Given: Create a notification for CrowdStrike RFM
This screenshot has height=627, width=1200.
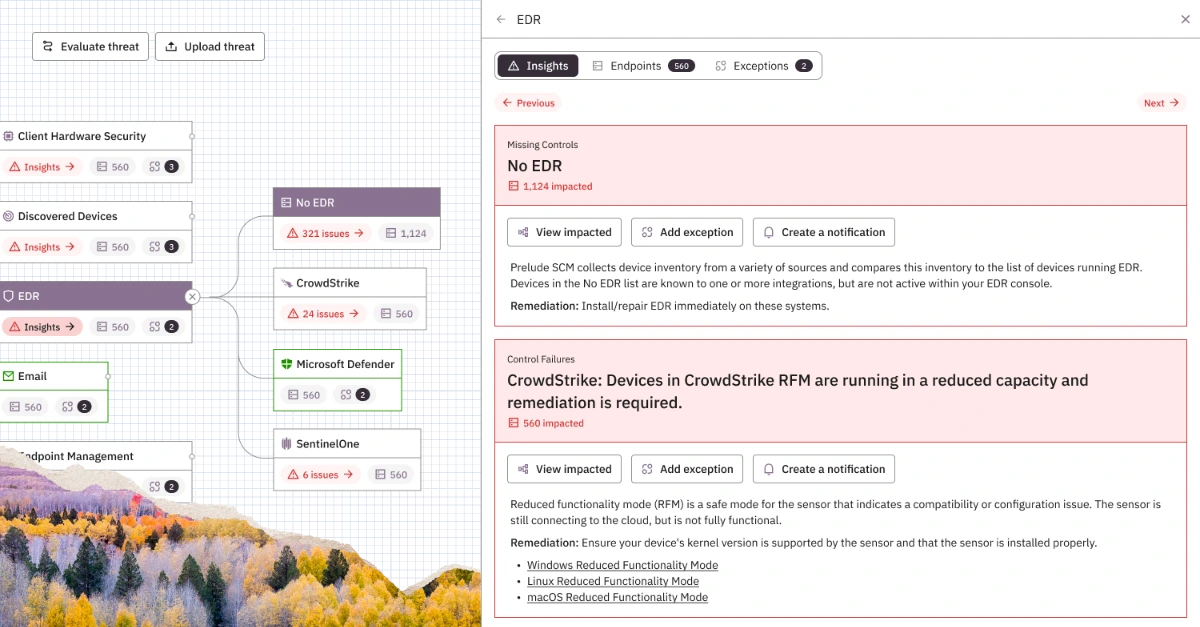Looking at the screenshot, I should 824,469.
